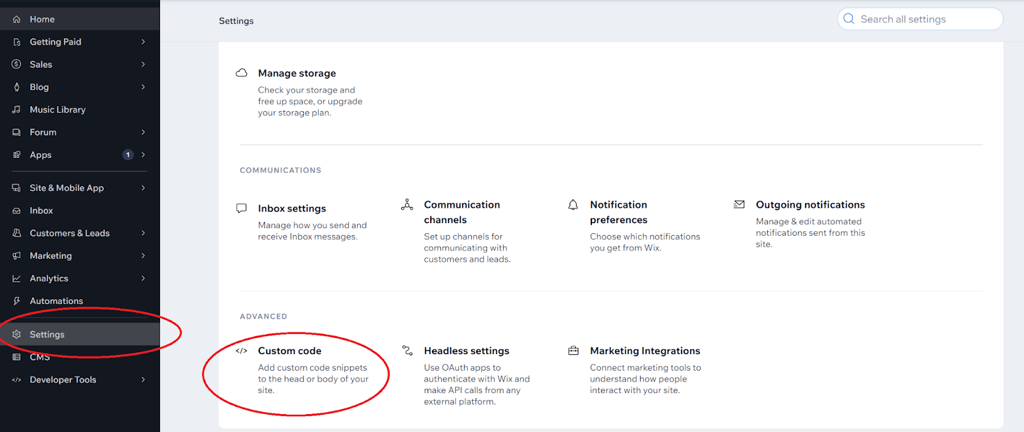Open Headless settings heading
The width and height of the screenshot is (1024, 432).
466,351
